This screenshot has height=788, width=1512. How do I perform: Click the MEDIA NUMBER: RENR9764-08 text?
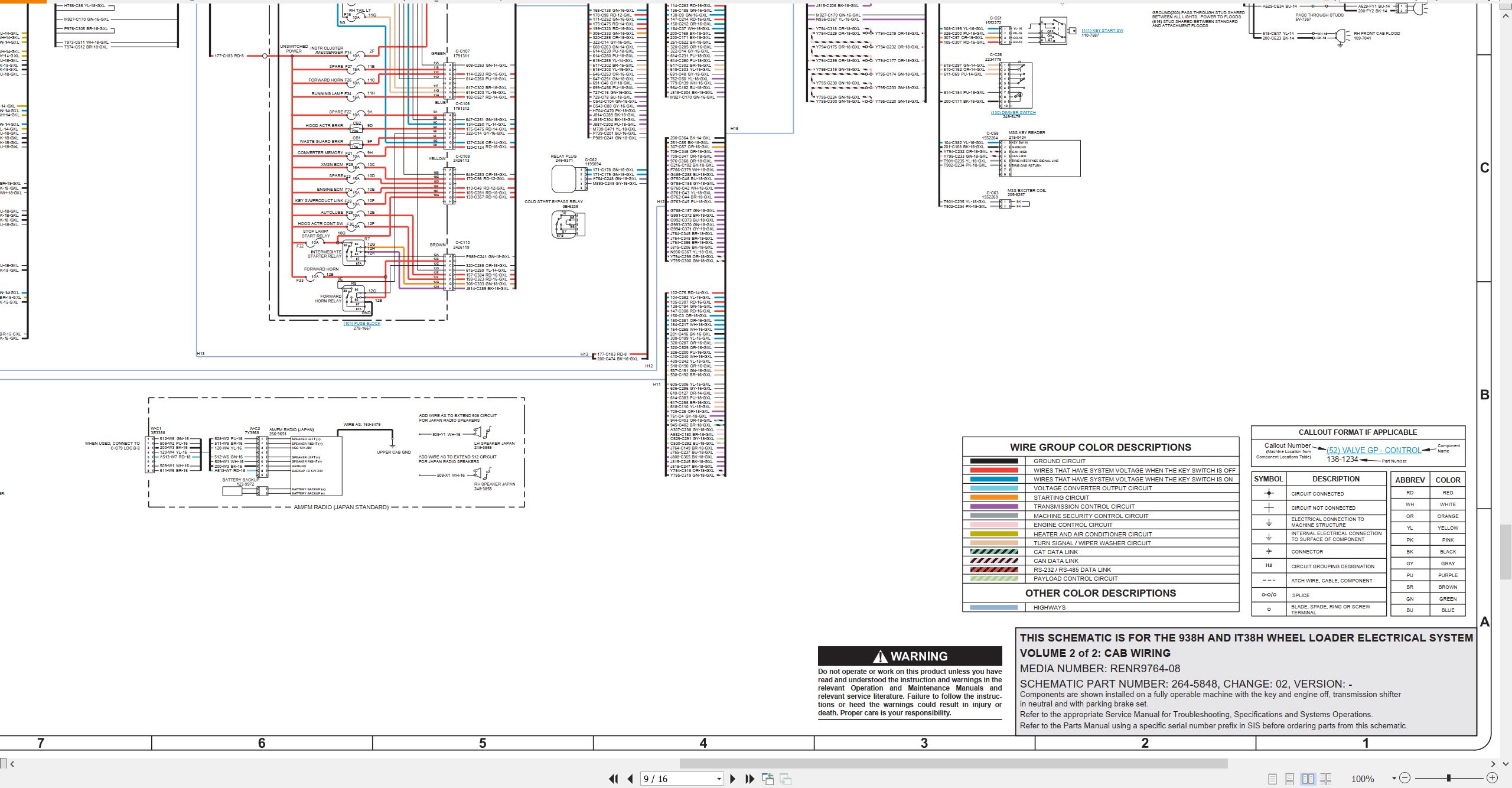(1100, 669)
